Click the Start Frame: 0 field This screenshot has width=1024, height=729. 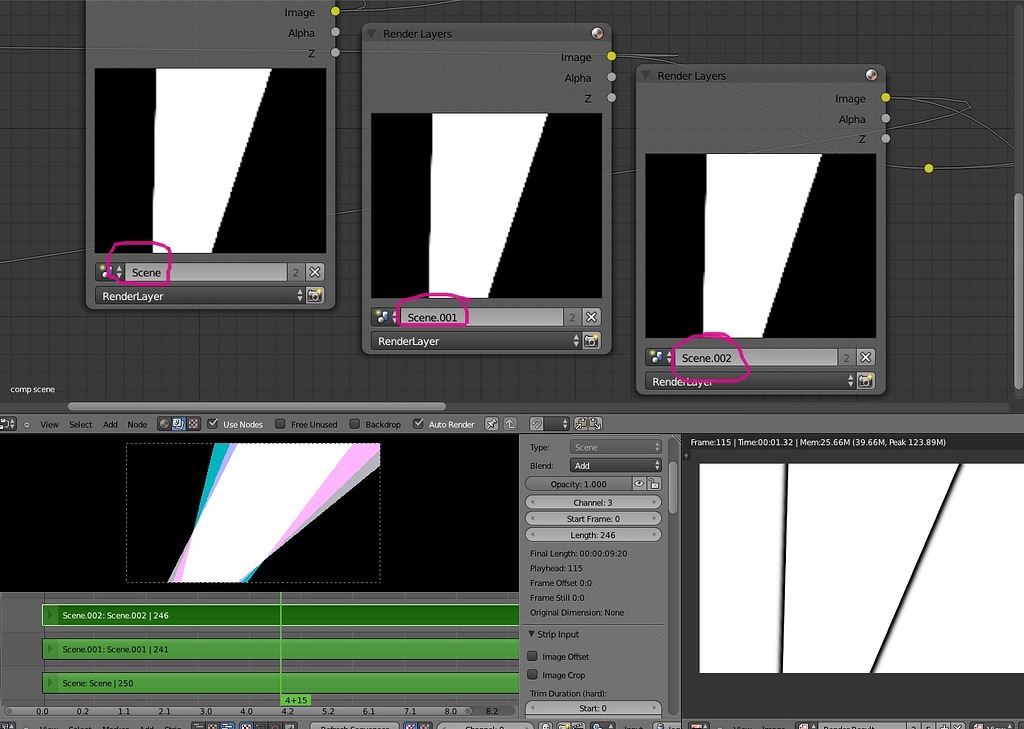pyautogui.click(x=593, y=519)
